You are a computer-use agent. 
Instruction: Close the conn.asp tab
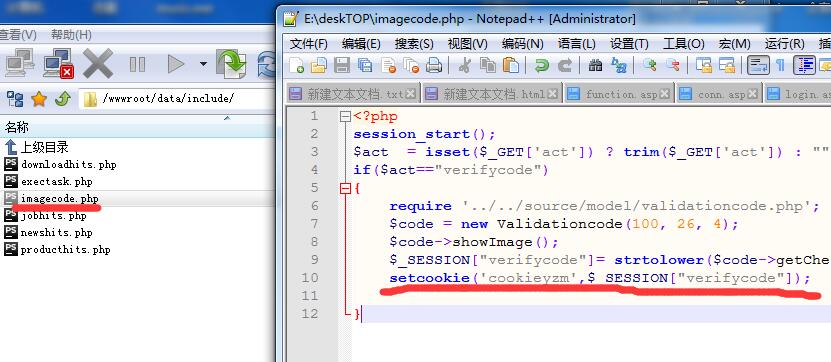pos(754,94)
